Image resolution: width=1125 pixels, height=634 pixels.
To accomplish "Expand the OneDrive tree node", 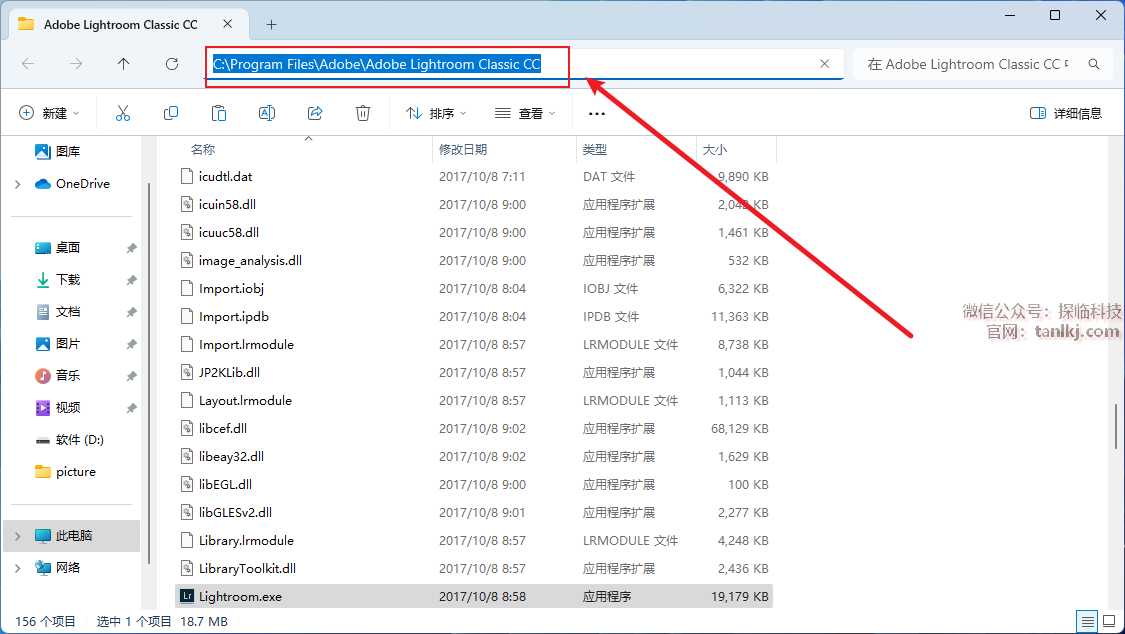I will coord(18,184).
